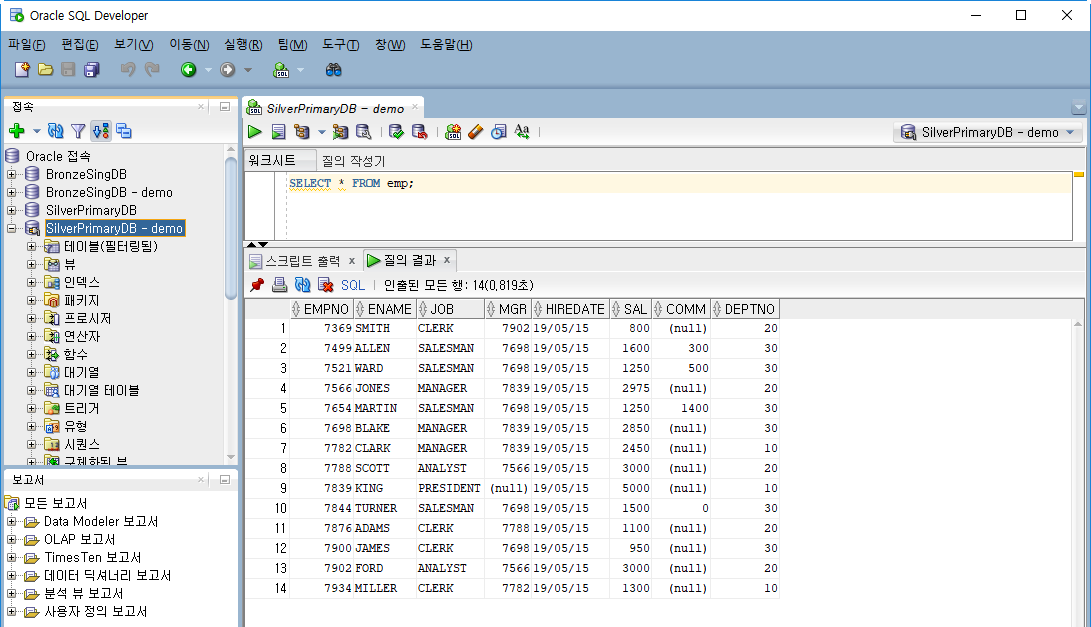Click the connections tree vertical scrollbar

coord(231,228)
